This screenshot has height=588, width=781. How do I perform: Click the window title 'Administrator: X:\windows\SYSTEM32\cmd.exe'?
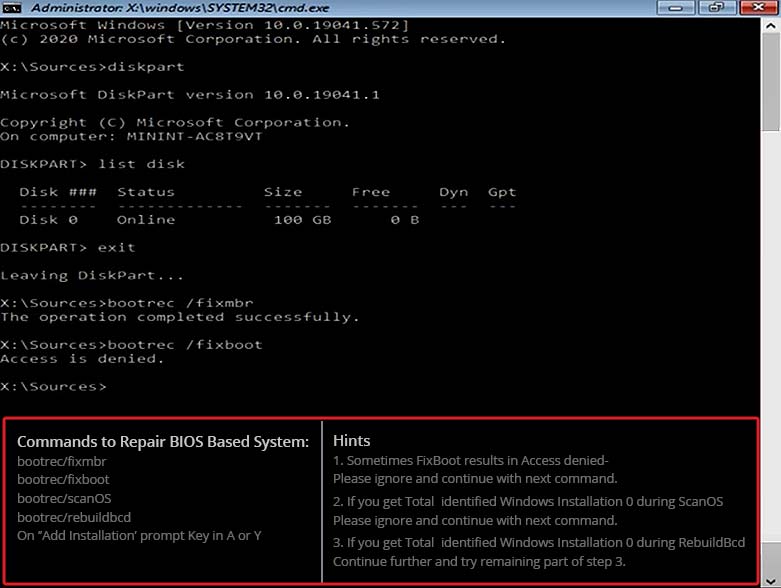180,8
